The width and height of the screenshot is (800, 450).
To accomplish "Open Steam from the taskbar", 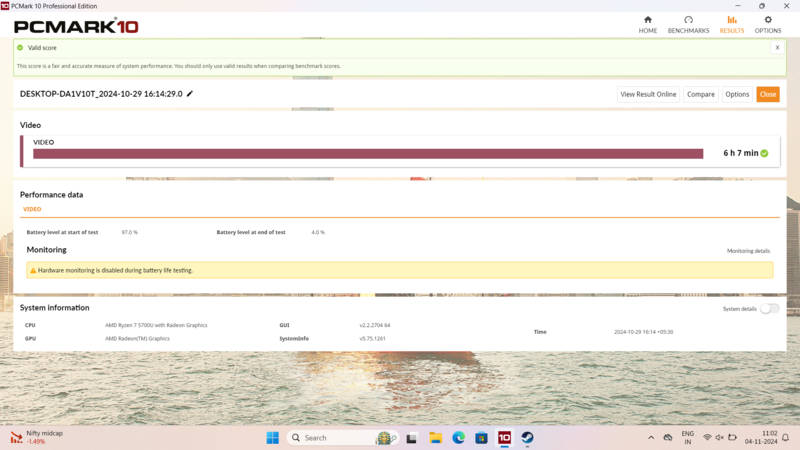I will [x=527, y=438].
